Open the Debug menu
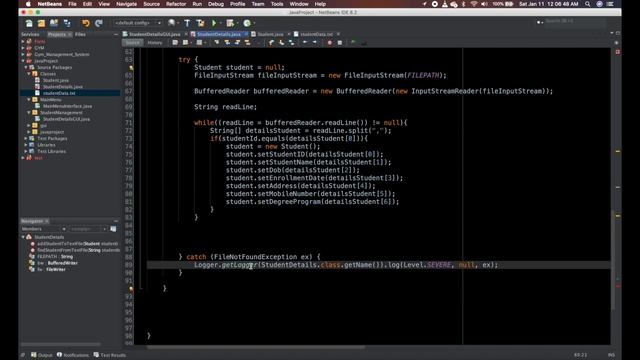Screen dimensions: 640x360 216,4
